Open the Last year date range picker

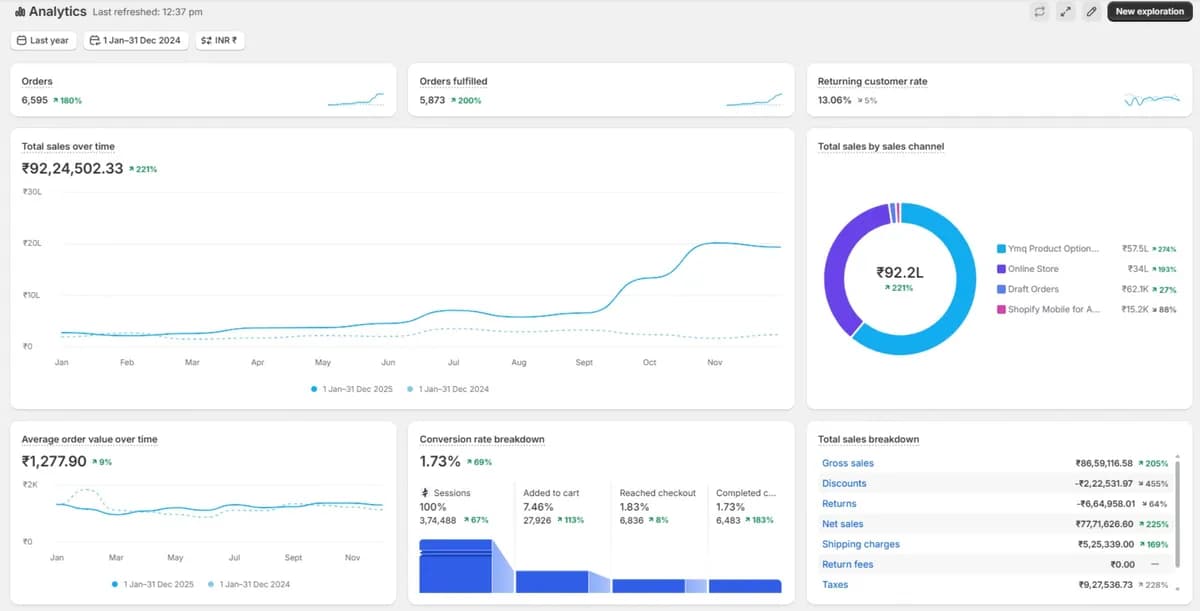pos(43,41)
